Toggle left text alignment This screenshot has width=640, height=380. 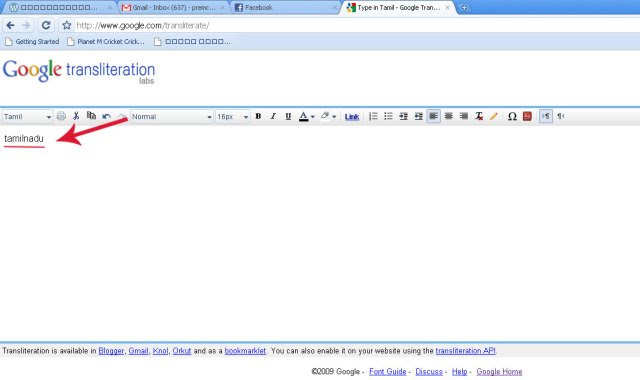433,116
